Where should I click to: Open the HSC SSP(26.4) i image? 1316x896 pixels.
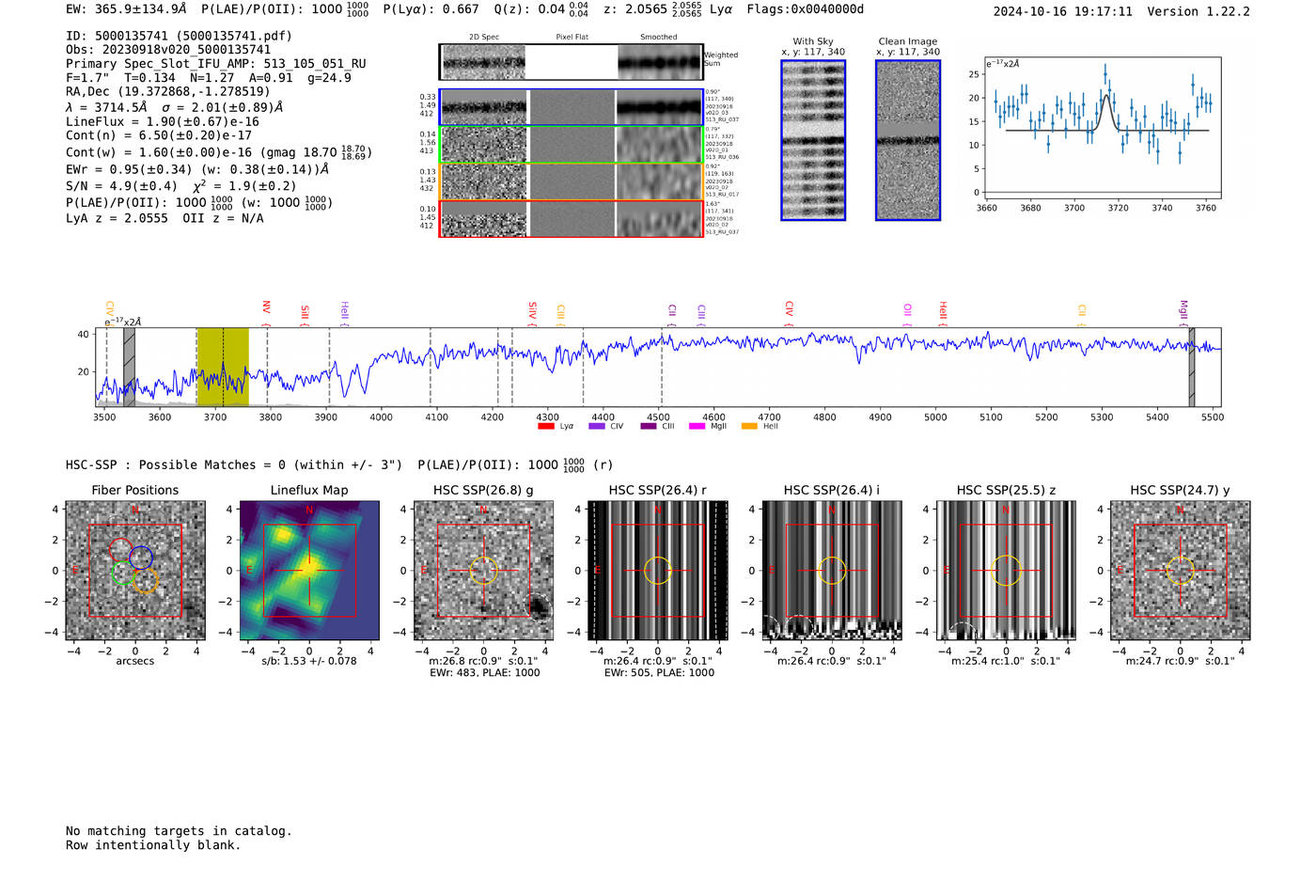[x=832, y=570]
